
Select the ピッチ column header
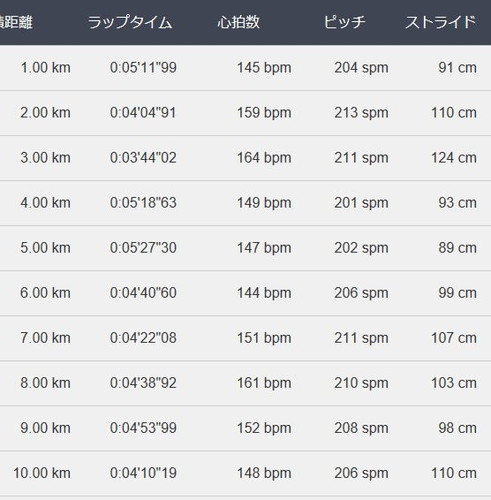[344, 23]
